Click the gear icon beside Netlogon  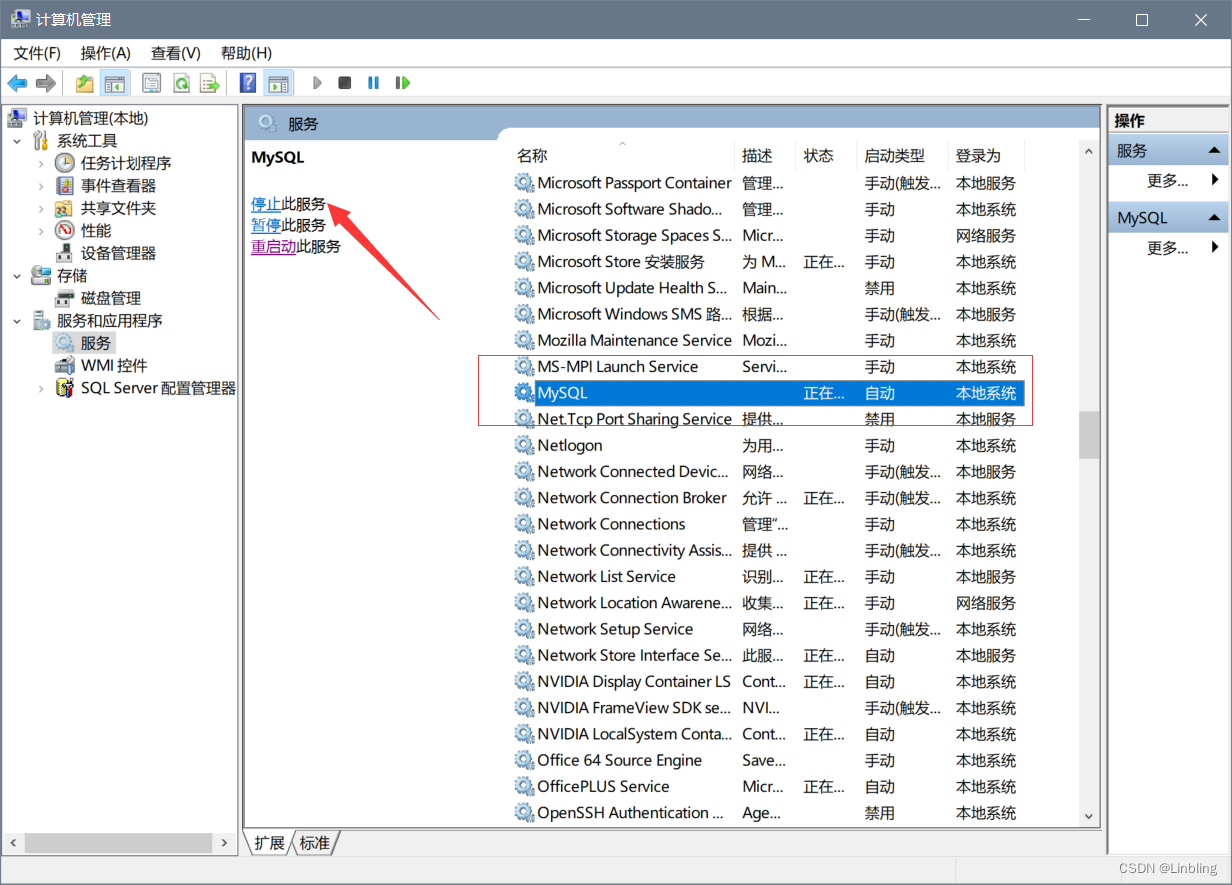pos(524,445)
